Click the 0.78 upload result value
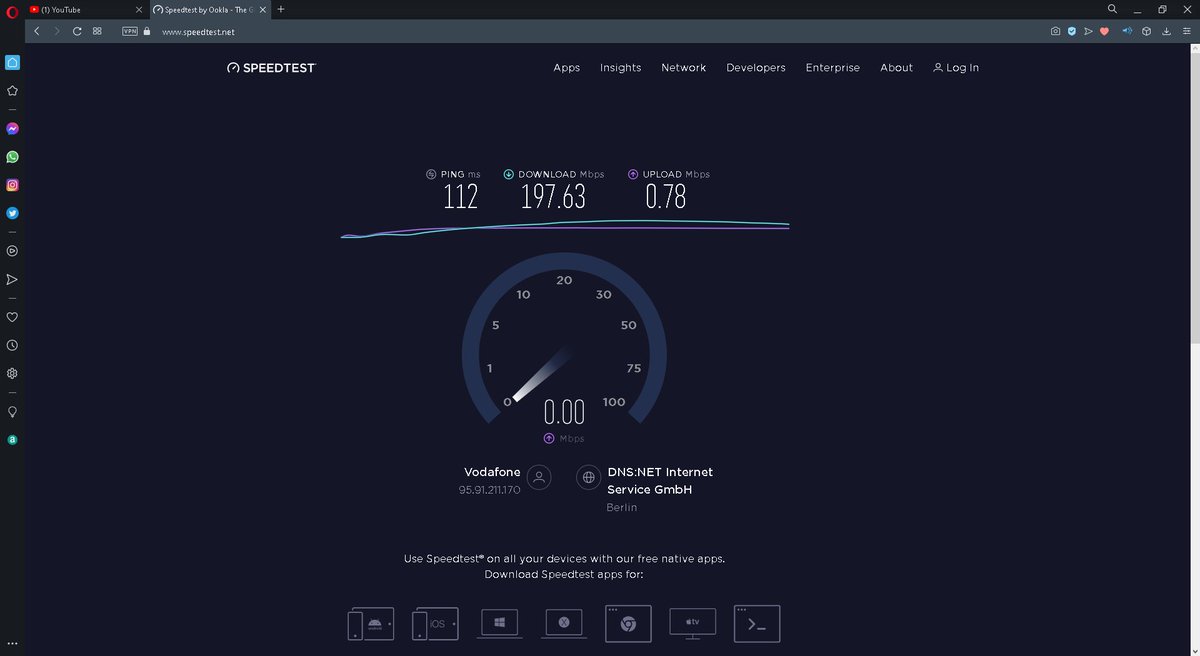The image size is (1200, 656). [666, 197]
